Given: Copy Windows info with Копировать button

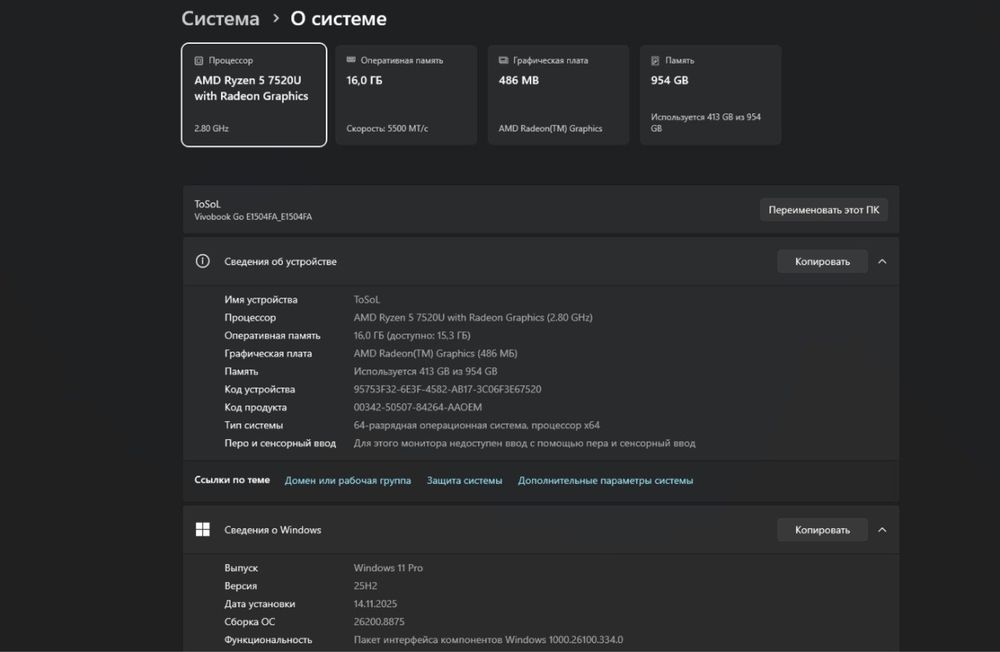Looking at the screenshot, I should click(822, 530).
